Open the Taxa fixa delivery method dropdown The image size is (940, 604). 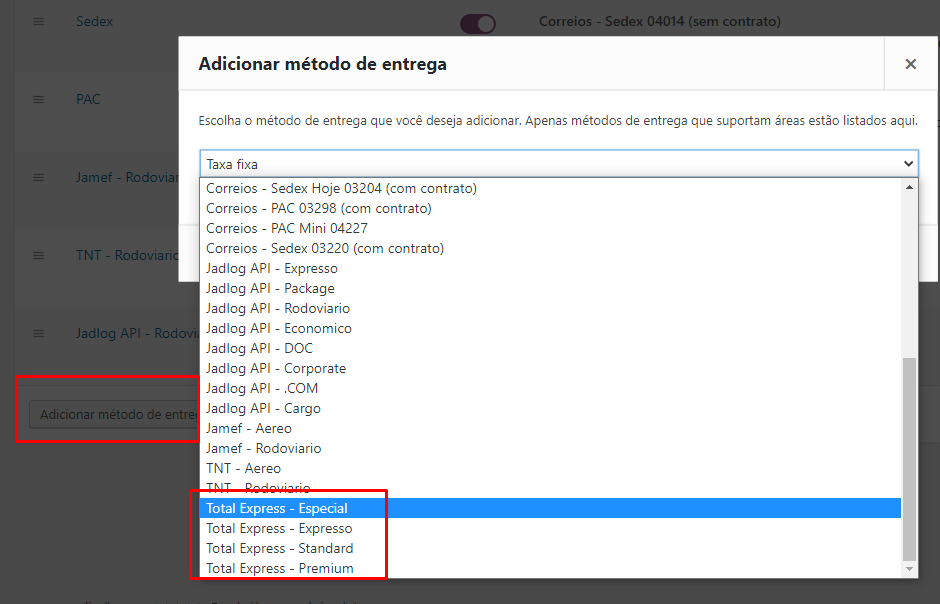click(x=559, y=164)
